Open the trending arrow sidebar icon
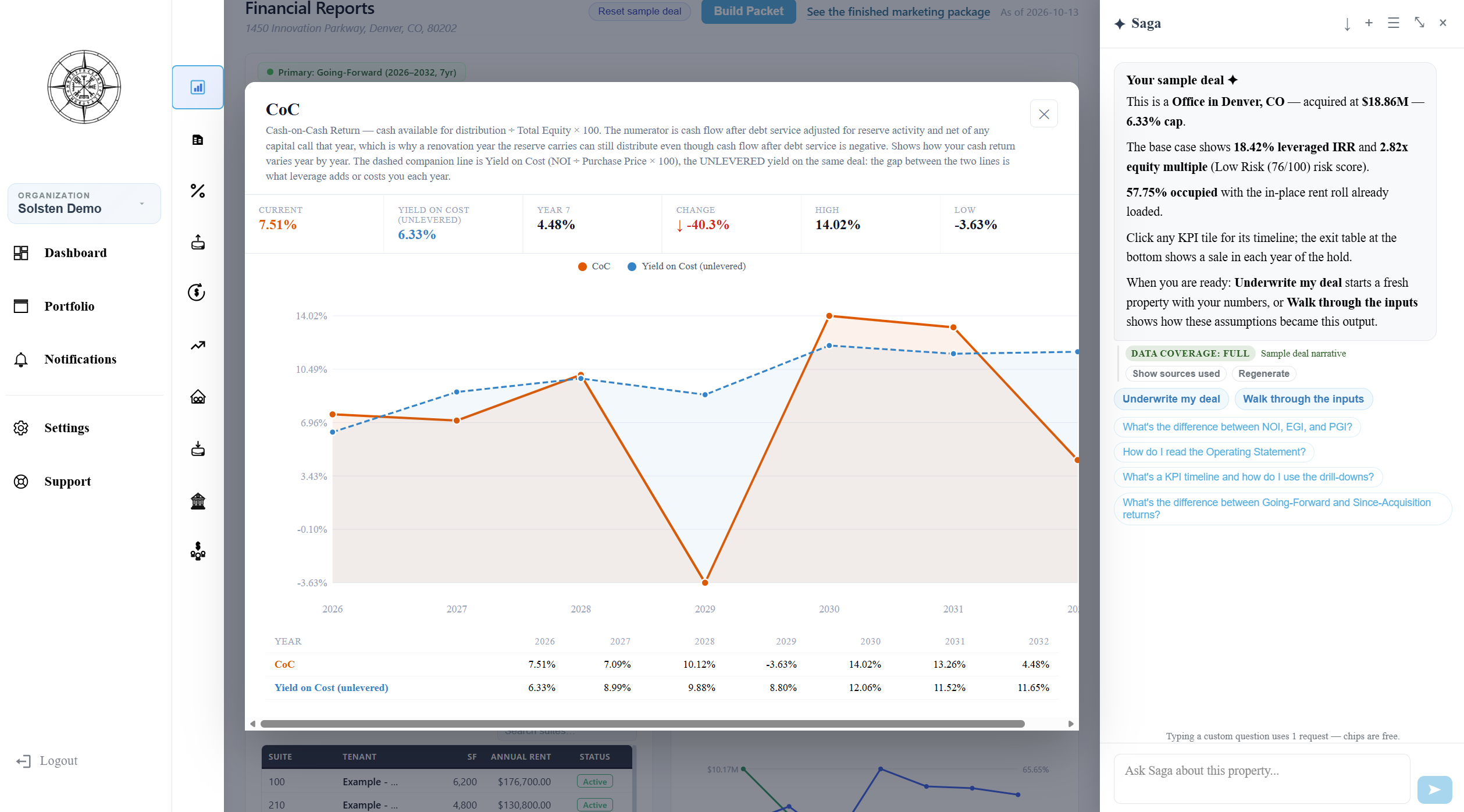 click(198, 346)
